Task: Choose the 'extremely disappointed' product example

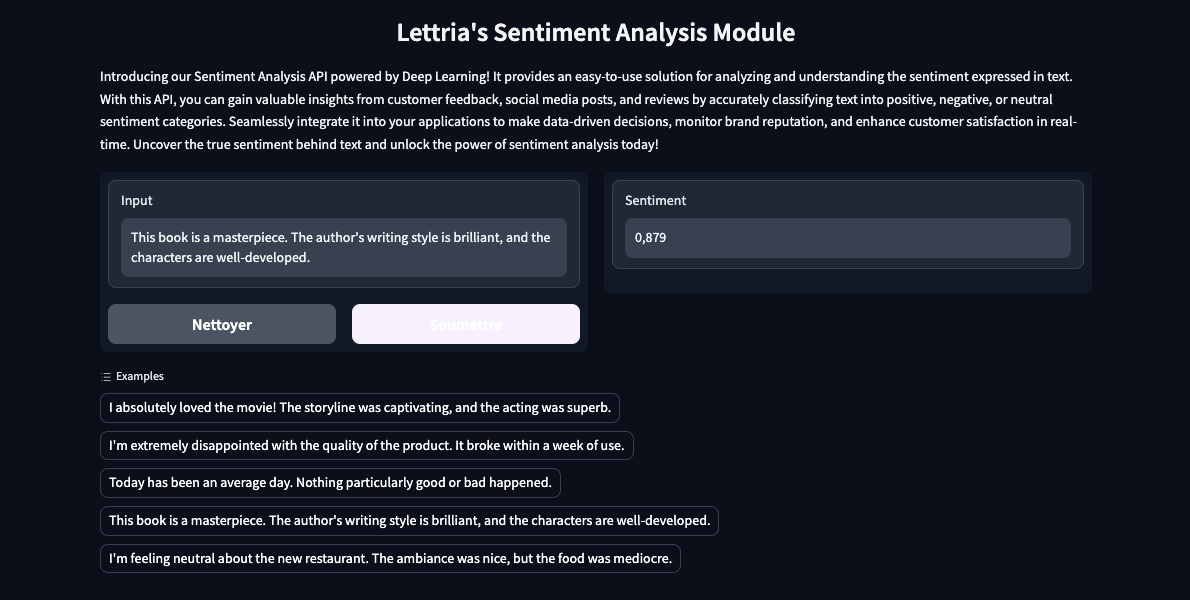Action: tap(366, 445)
